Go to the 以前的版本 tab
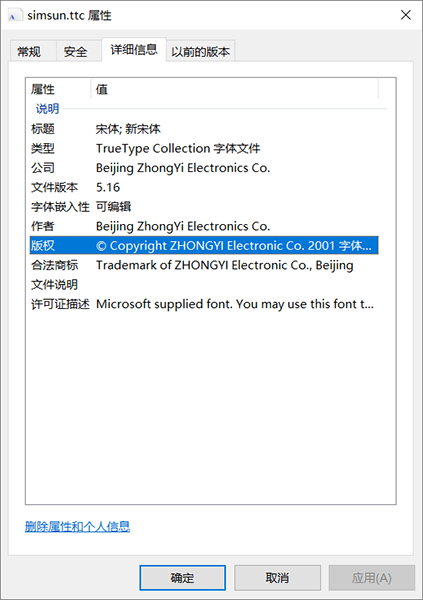 pyautogui.click(x=201, y=51)
